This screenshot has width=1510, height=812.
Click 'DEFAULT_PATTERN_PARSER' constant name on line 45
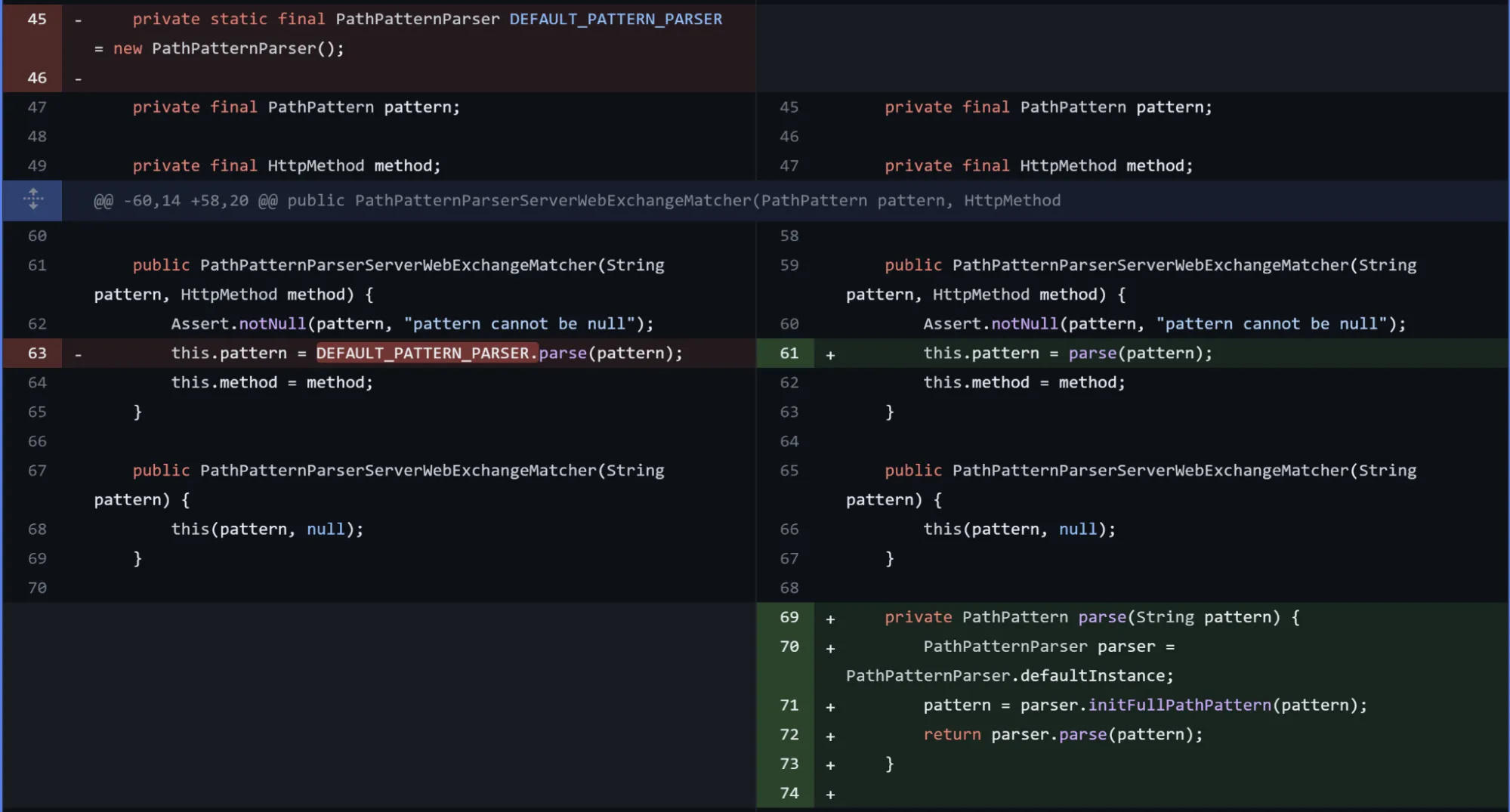(x=616, y=19)
